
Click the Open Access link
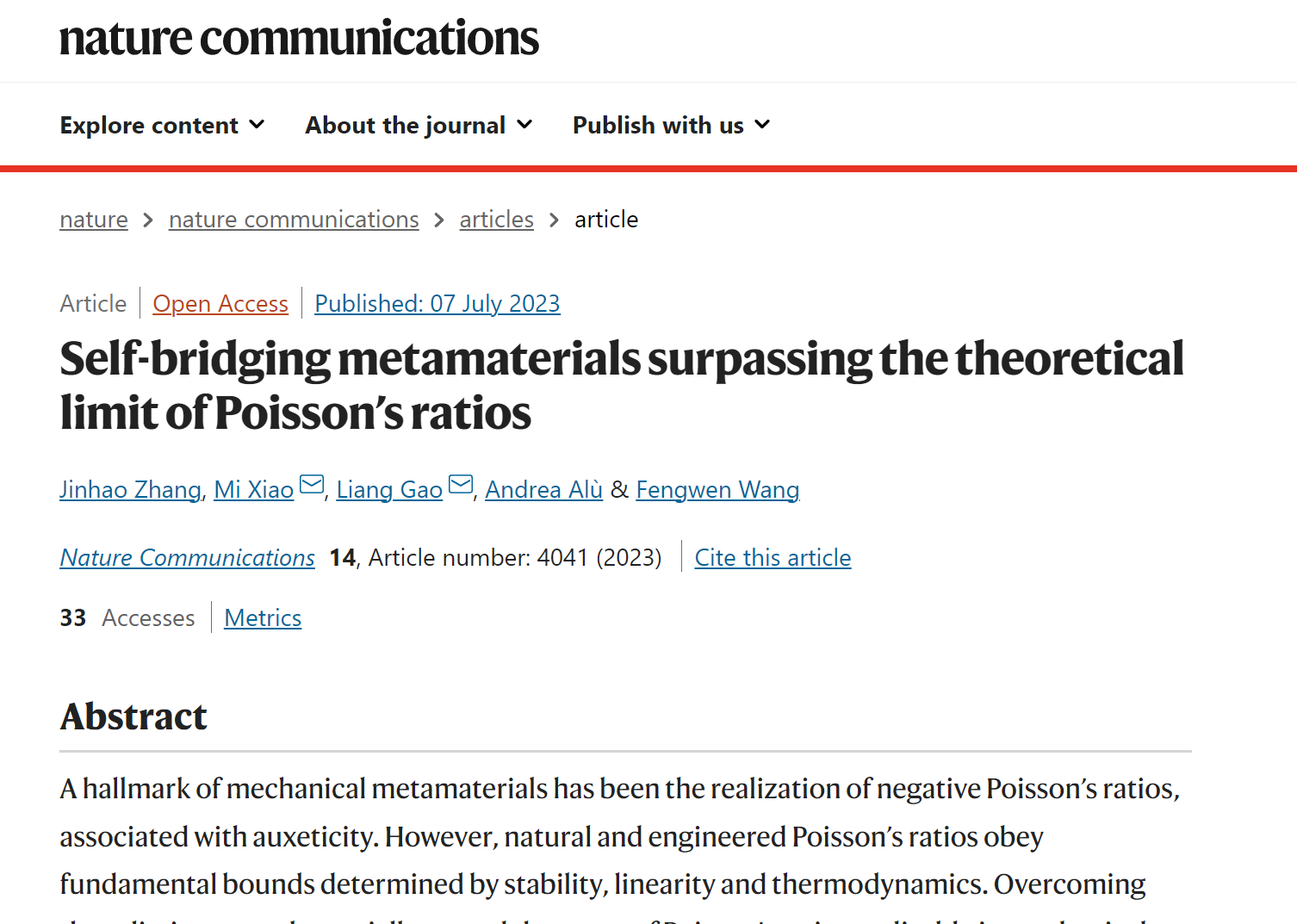(x=220, y=304)
